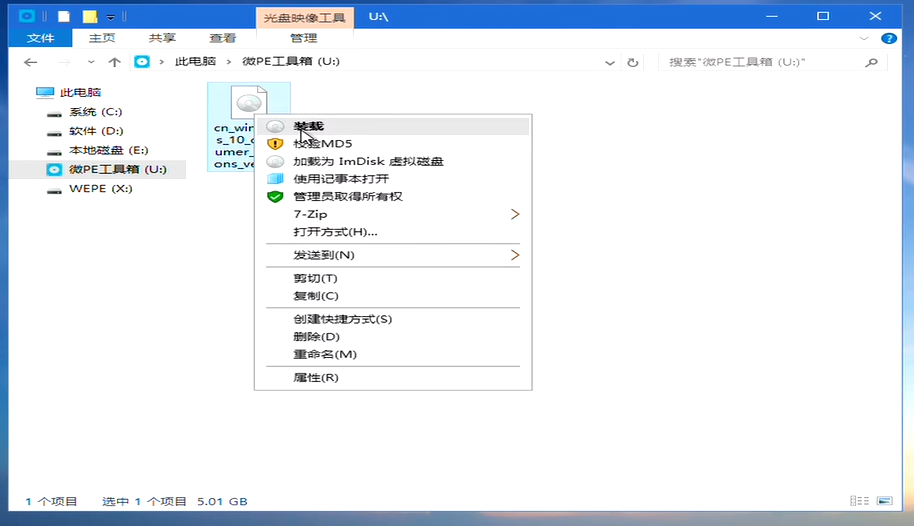Switch to the 共享 ribbon tab
Screen dimensions: 914x526
[x=162, y=38]
